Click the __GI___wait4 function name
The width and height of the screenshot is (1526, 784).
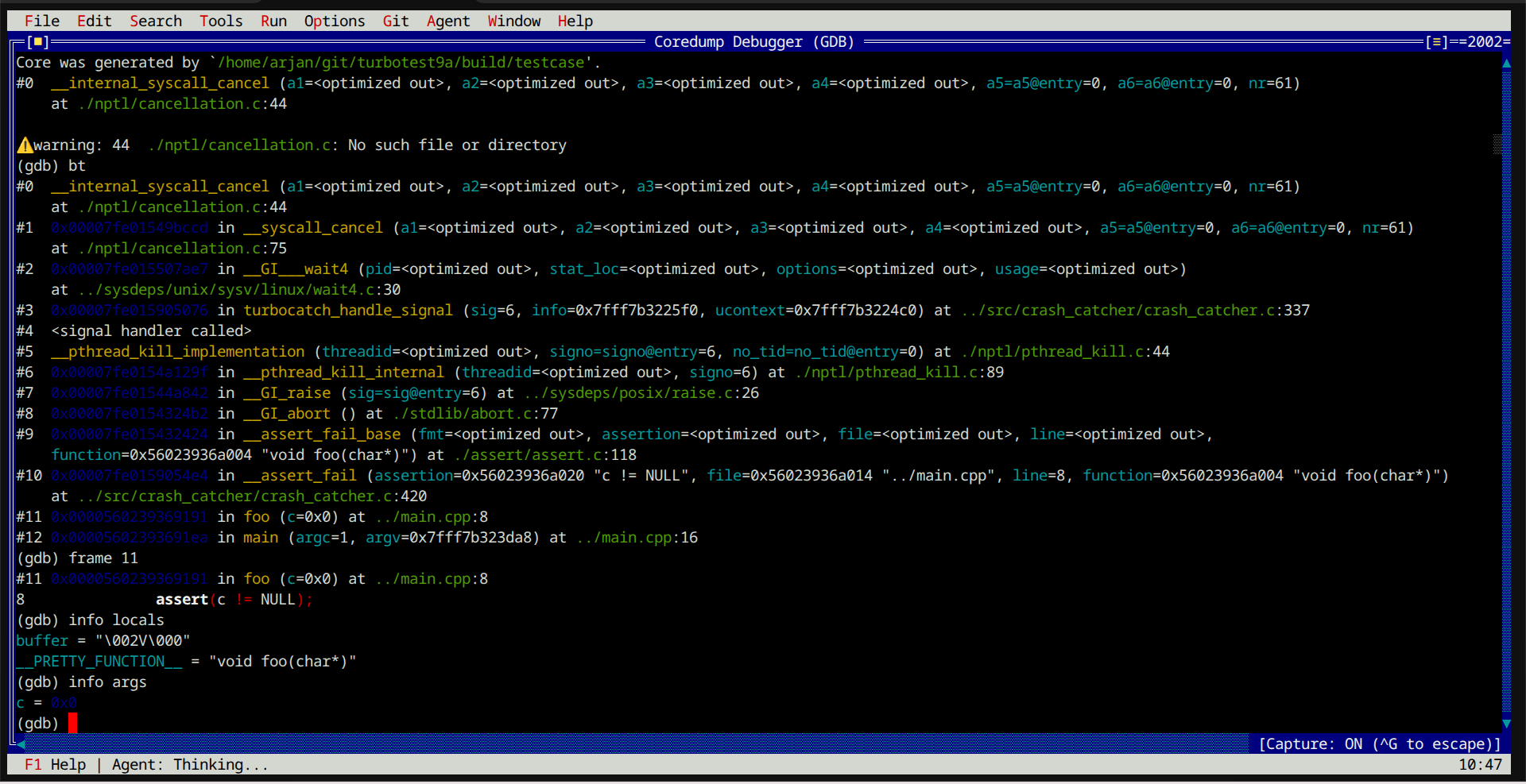(296, 269)
